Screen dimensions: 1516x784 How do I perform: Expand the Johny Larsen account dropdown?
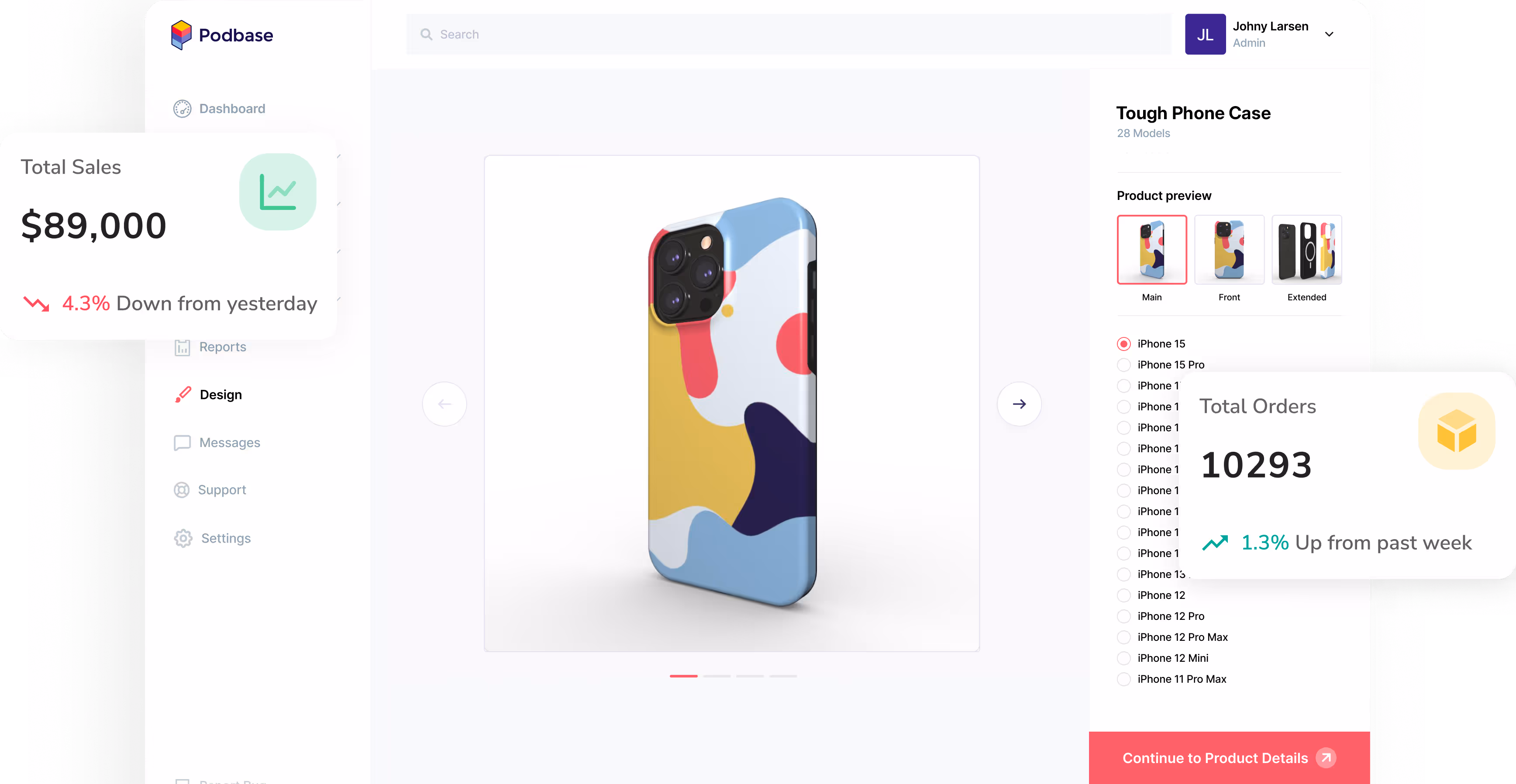[1329, 34]
